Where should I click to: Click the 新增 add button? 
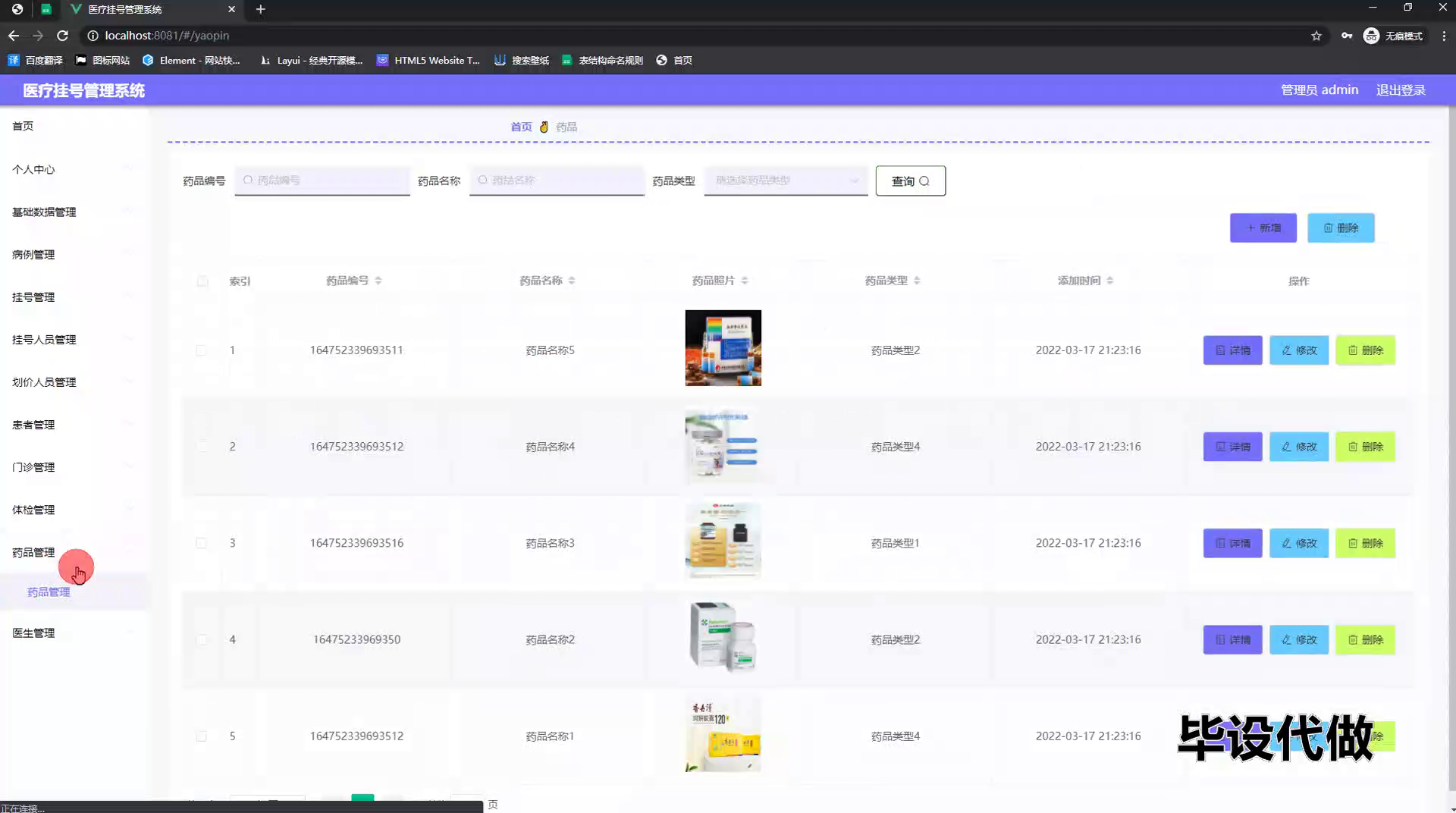click(x=1263, y=228)
